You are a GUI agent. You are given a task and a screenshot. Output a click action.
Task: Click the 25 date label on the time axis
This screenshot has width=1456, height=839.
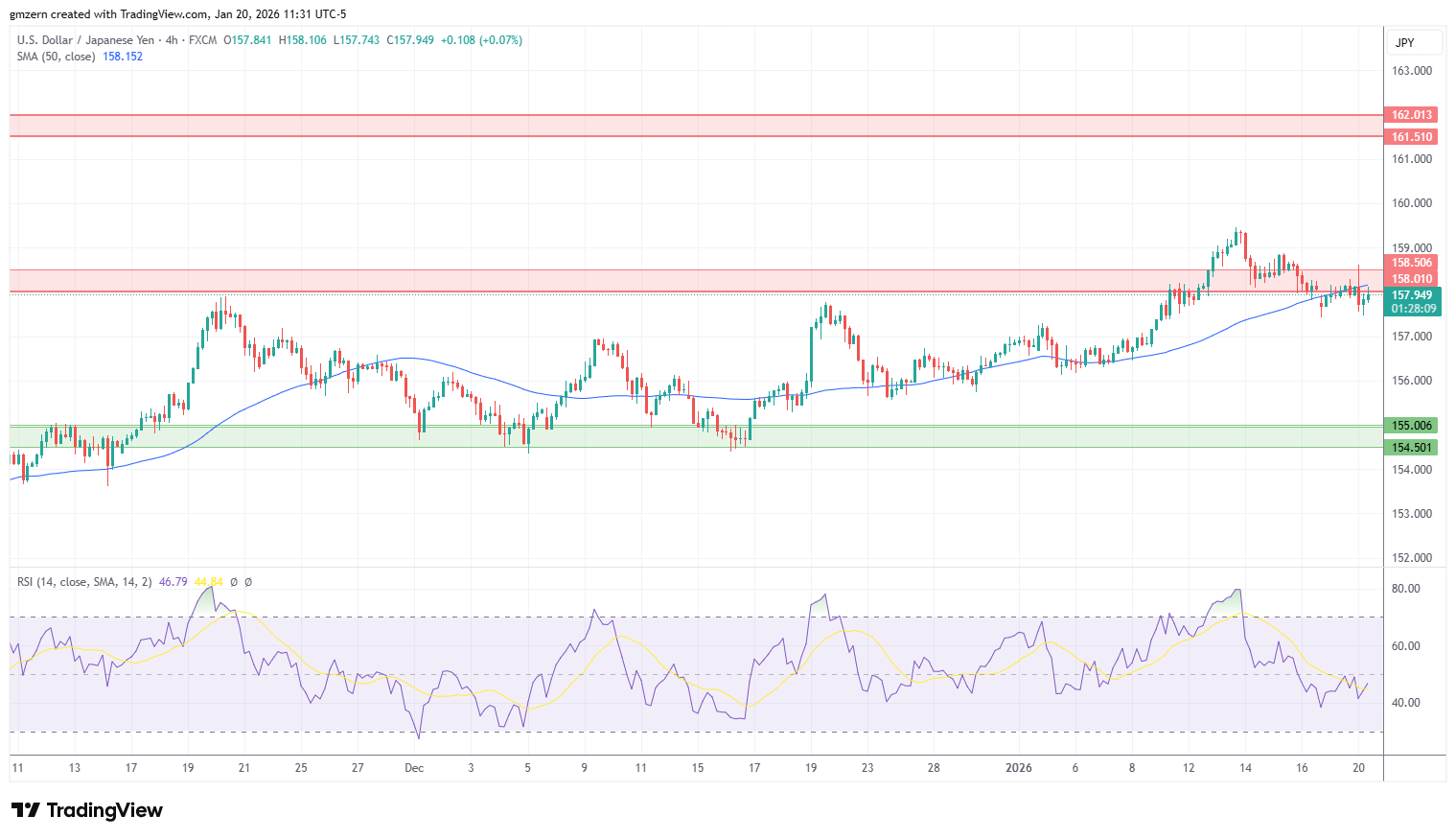[x=301, y=768]
